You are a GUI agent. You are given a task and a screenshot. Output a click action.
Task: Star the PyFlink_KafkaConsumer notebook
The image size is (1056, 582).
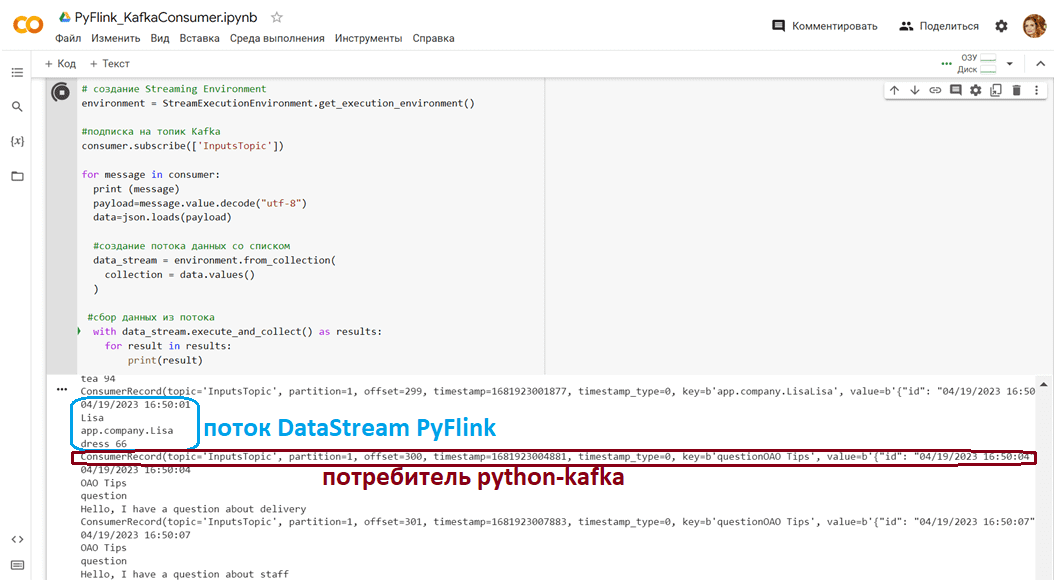click(x=276, y=18)
